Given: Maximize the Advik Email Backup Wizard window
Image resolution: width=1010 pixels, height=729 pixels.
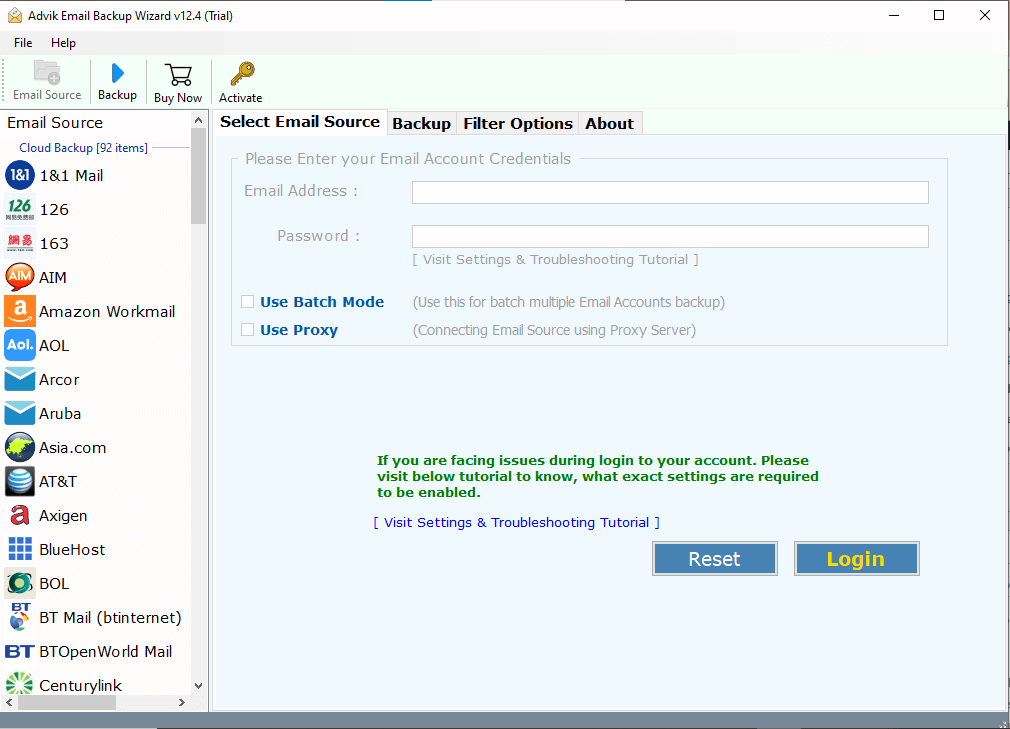Looking at the screenshot, I should [x=939, y=15].
